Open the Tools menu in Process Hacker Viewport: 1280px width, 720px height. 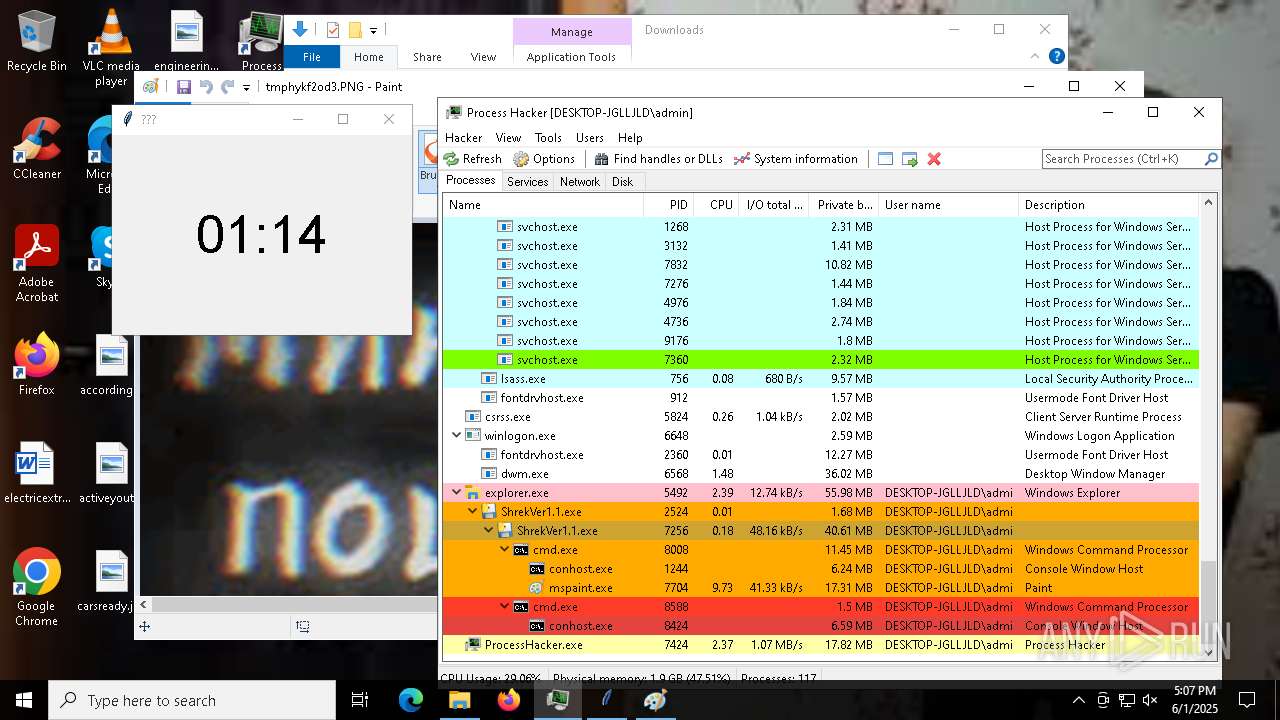point(548,138)
